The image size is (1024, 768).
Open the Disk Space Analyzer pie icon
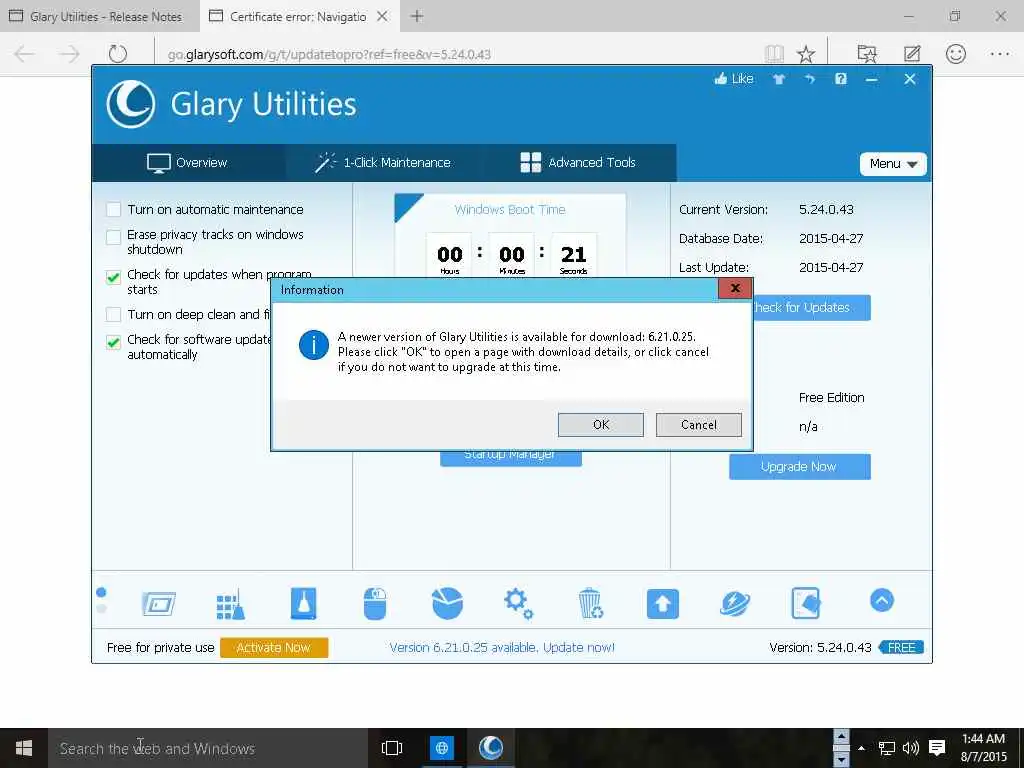(447, 603)
